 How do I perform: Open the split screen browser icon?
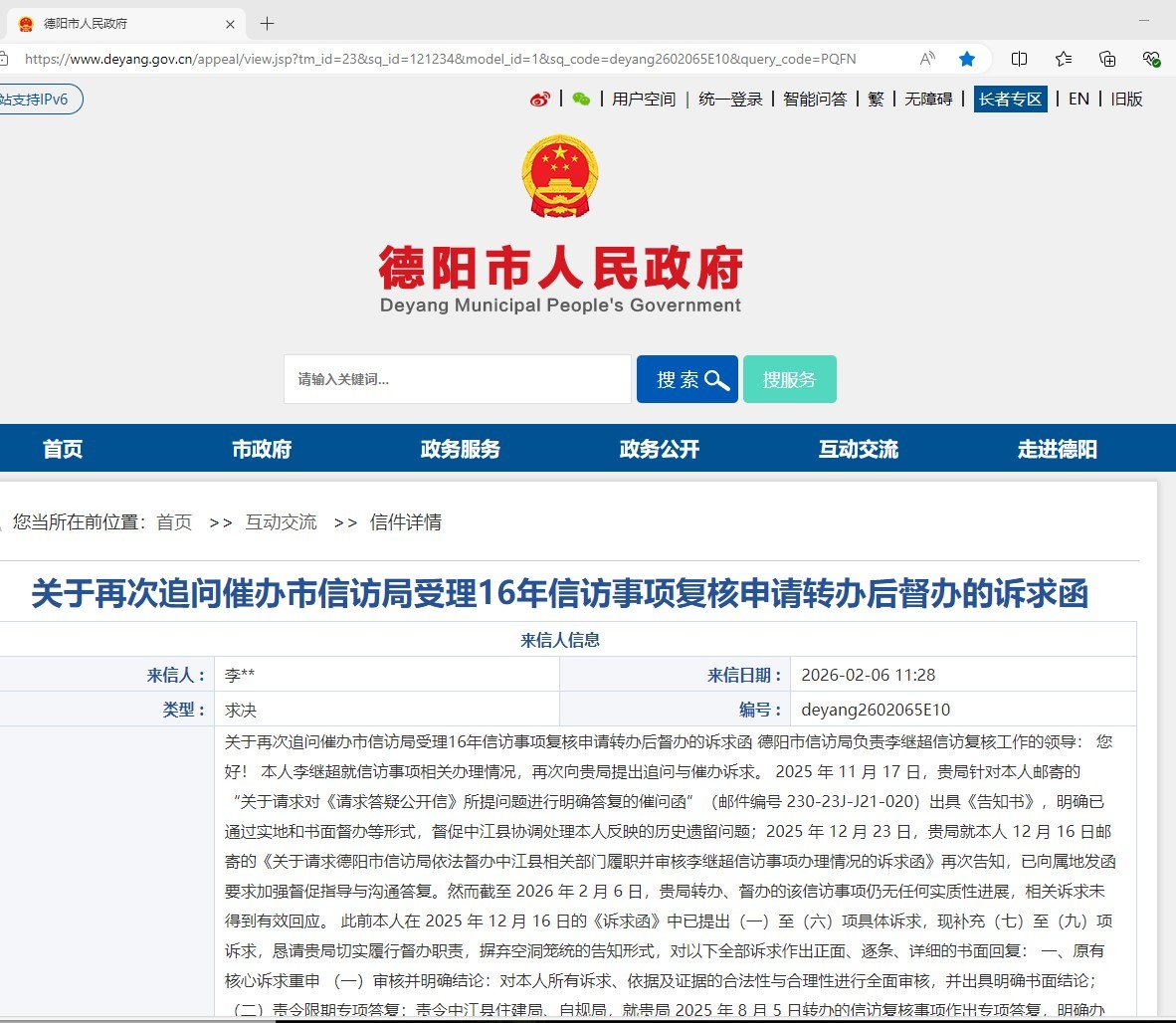(x=1019, y=59)
